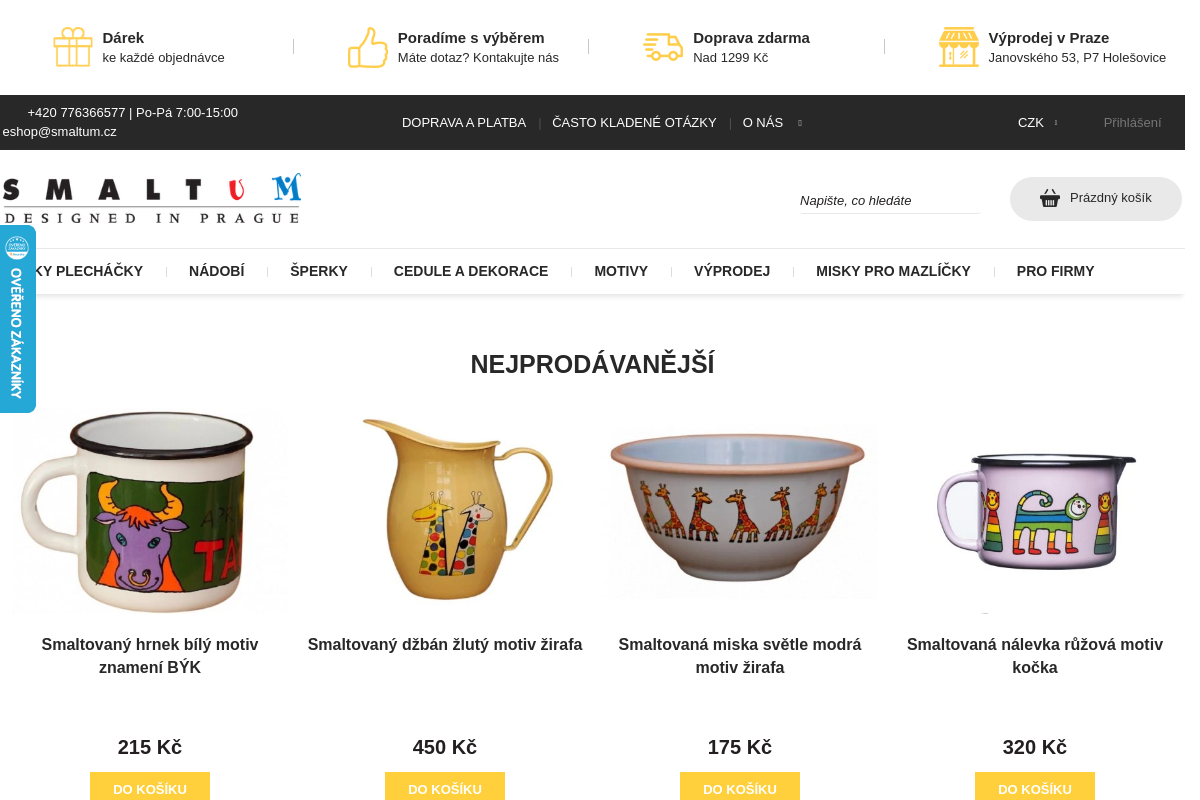The width and height of the screenshot is (1200, 800).
Task: Click the Přihlášení login link
Action: coord(1132,123)
